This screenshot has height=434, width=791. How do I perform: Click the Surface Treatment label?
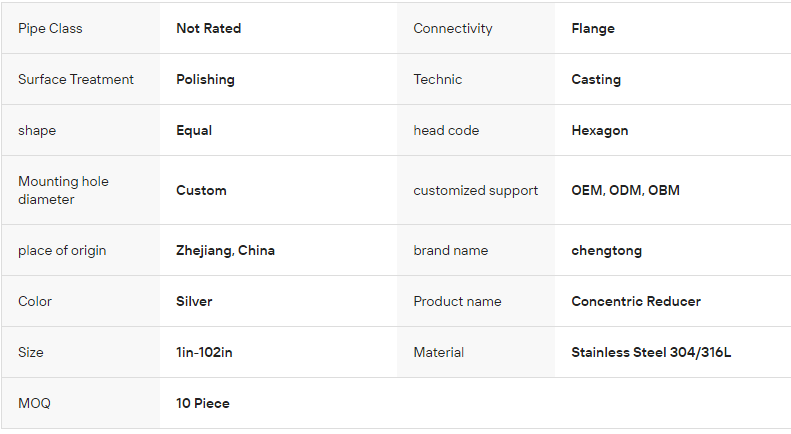(x=76, y=80)
